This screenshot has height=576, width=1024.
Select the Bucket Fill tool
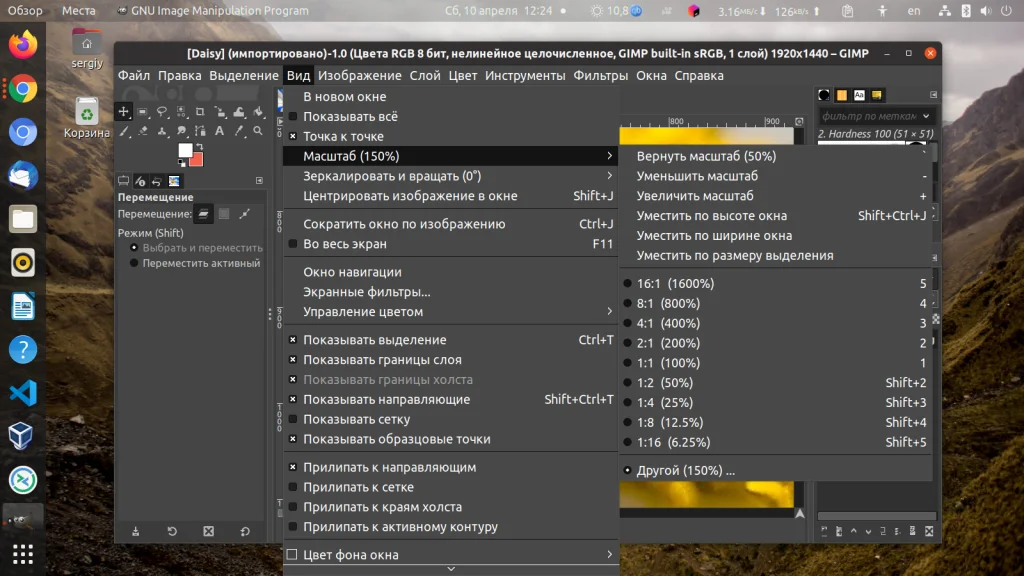coord(257,112)
